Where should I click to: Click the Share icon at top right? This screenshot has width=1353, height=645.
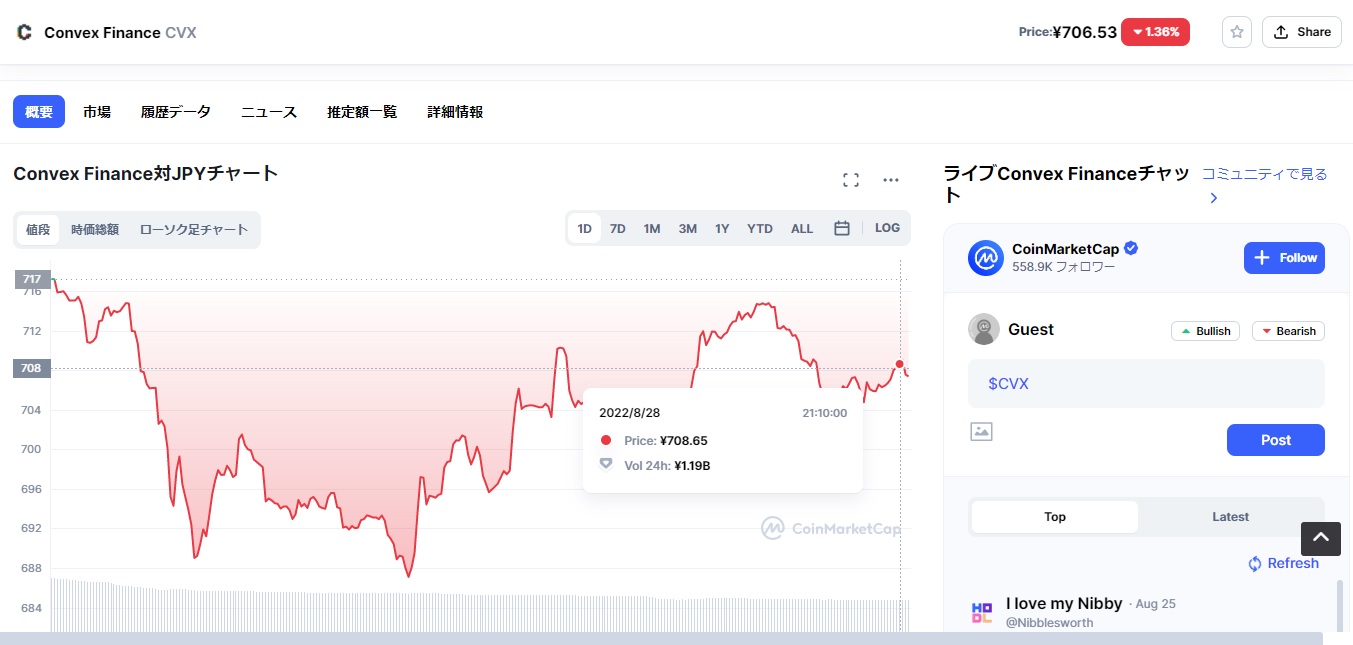coord(1301,31)
